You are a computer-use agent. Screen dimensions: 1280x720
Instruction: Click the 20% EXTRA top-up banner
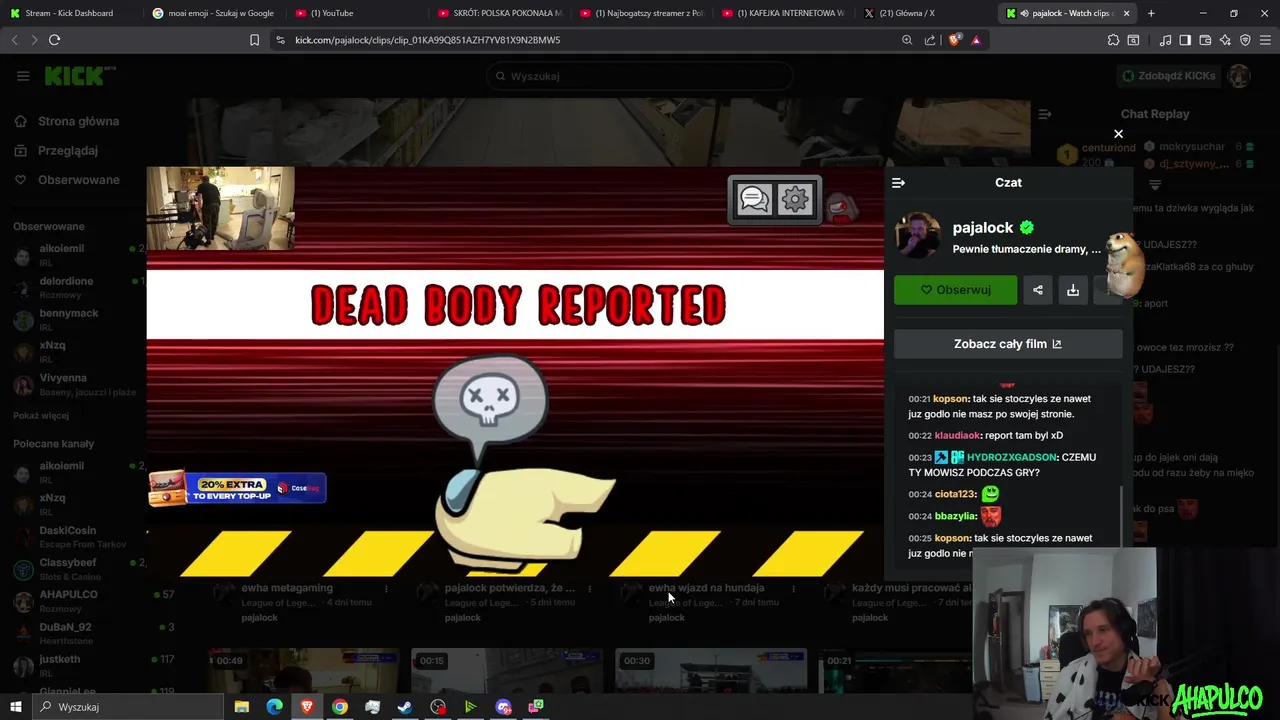coord(237,488)
